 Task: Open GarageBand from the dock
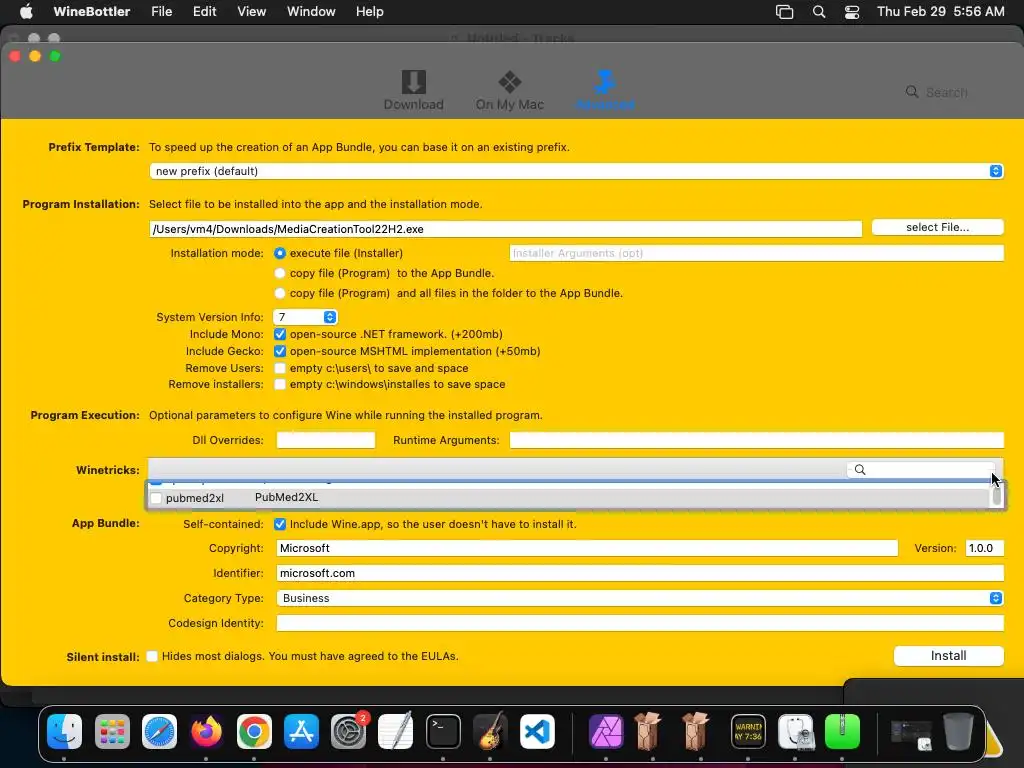490,731
